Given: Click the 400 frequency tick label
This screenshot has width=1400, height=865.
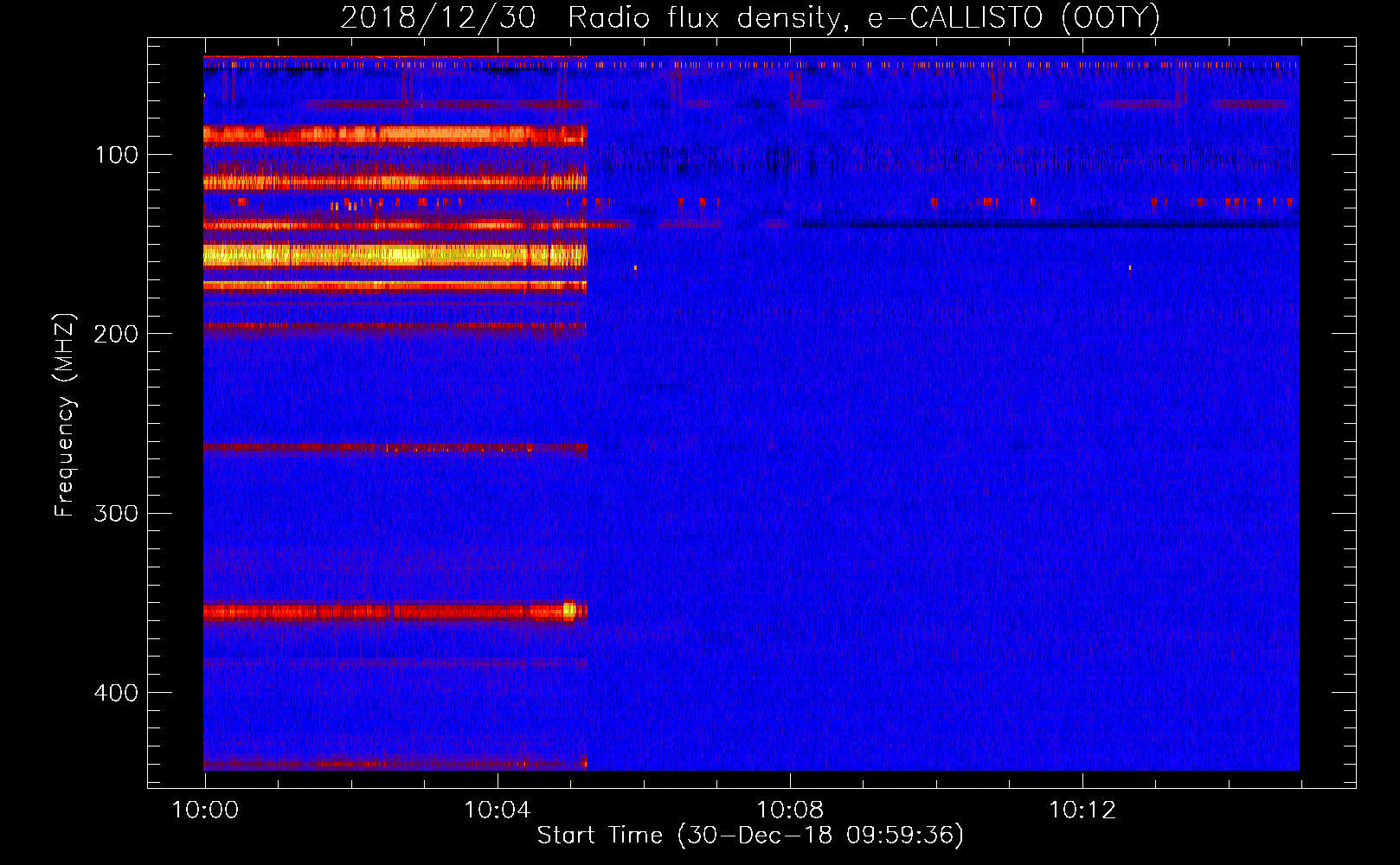Looking at the screenshot, I should 117,693.
